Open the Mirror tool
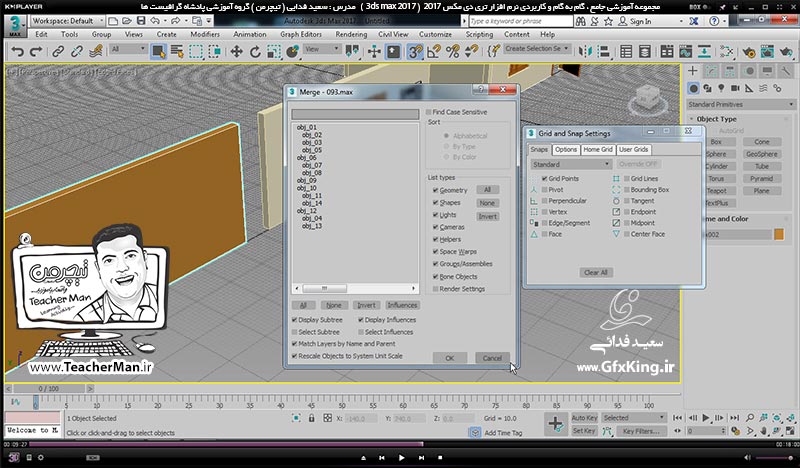Image resolution: width=800 pixels, height=468 pixels. pyautogui.click(x=585, y=52)
